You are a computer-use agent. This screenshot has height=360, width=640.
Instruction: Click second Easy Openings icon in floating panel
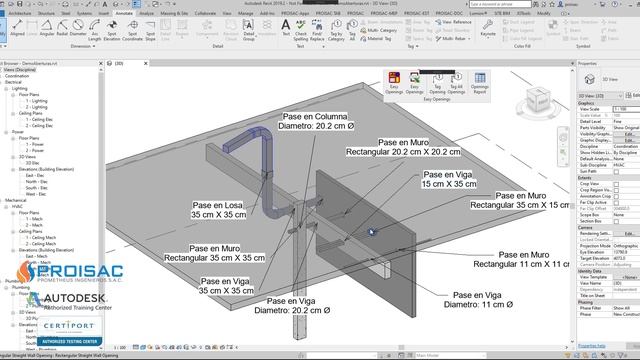tap(414, 83)
